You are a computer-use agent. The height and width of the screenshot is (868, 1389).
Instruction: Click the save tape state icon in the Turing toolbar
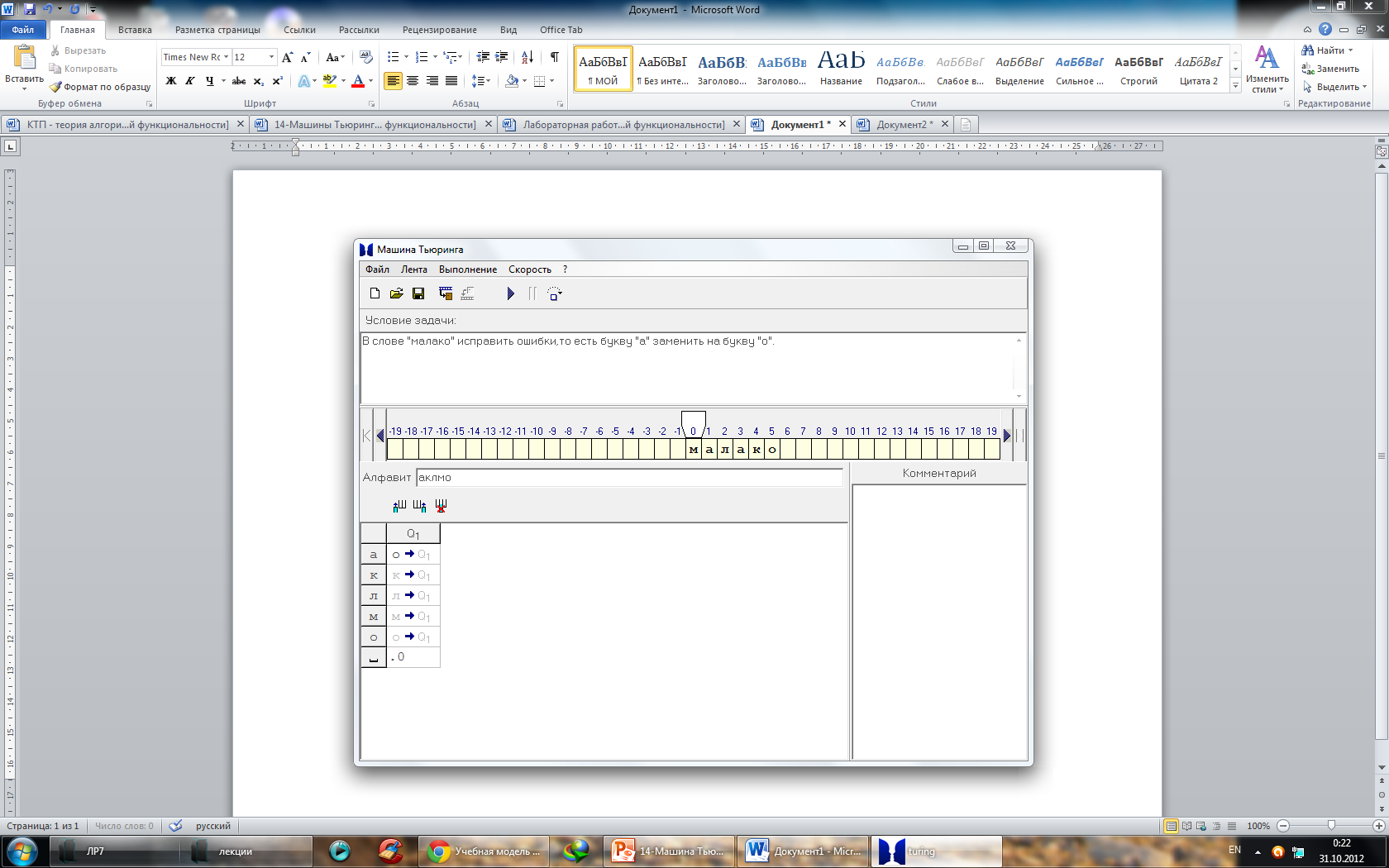[446, 293]
